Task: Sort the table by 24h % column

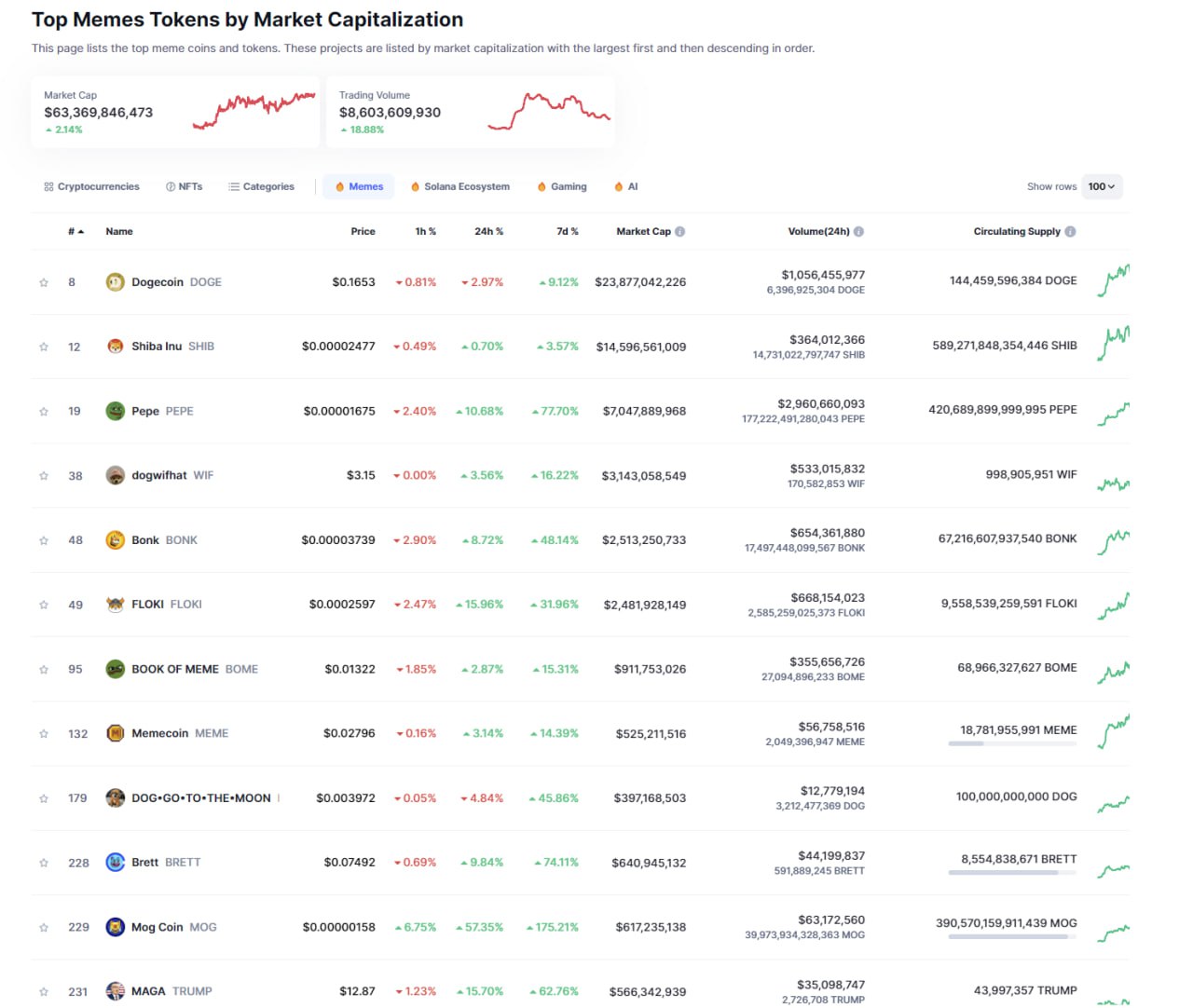Action: click(488, 232)
